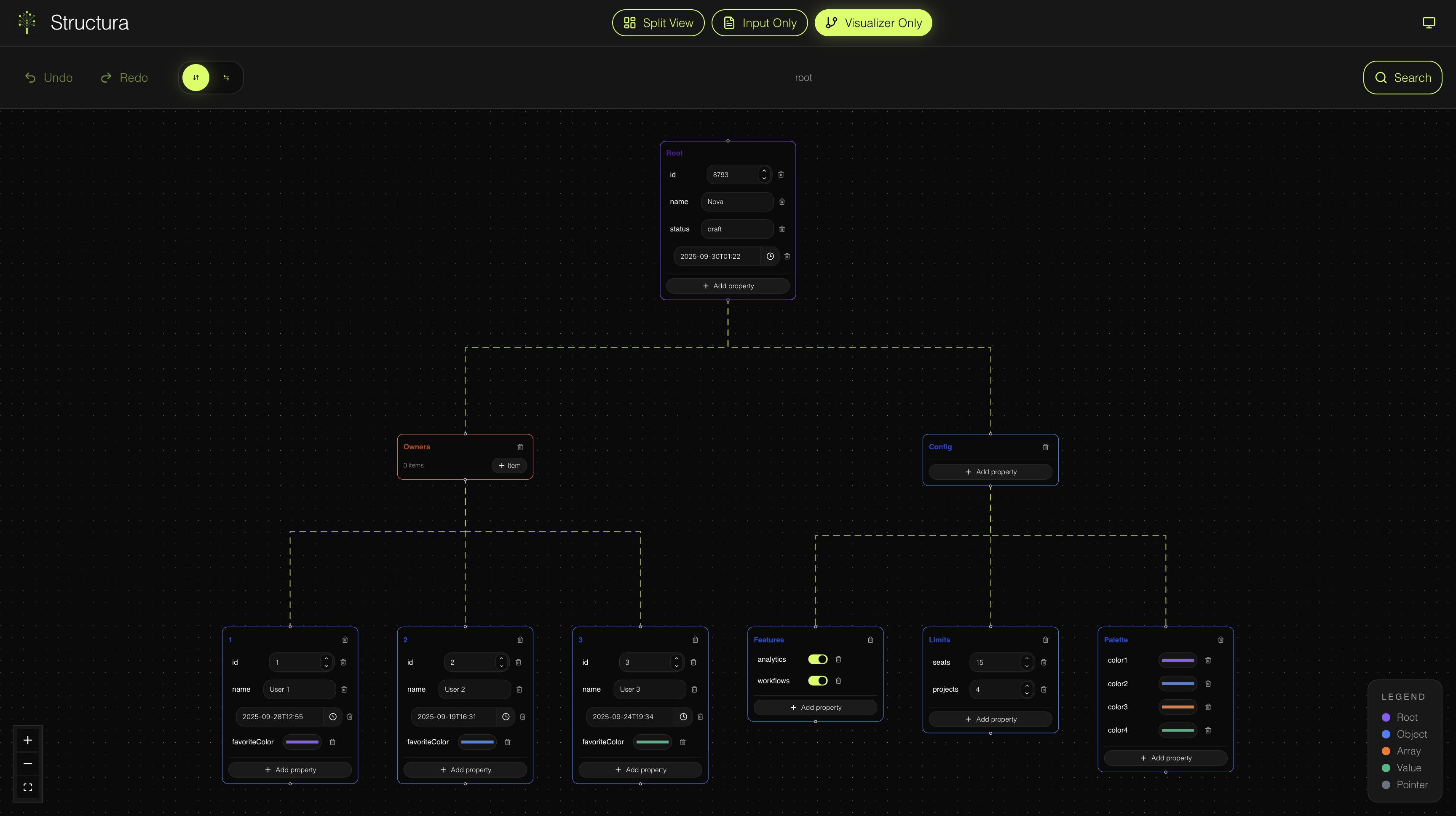Remove the color3 property from Palette
The image size is (1456, 816).
point(1208,707)
